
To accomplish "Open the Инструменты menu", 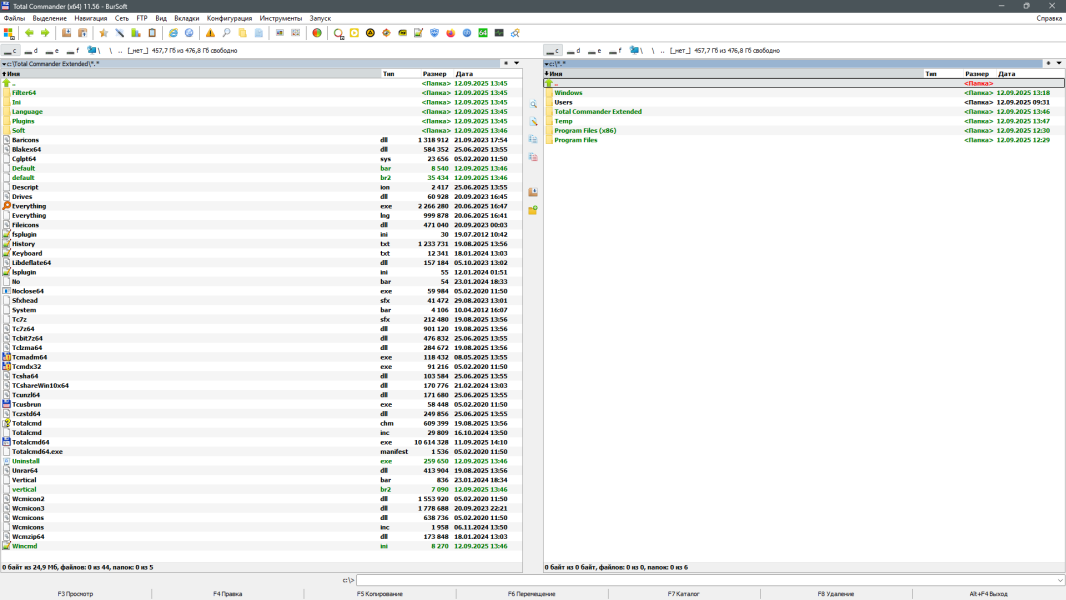I will pos(281,18).
